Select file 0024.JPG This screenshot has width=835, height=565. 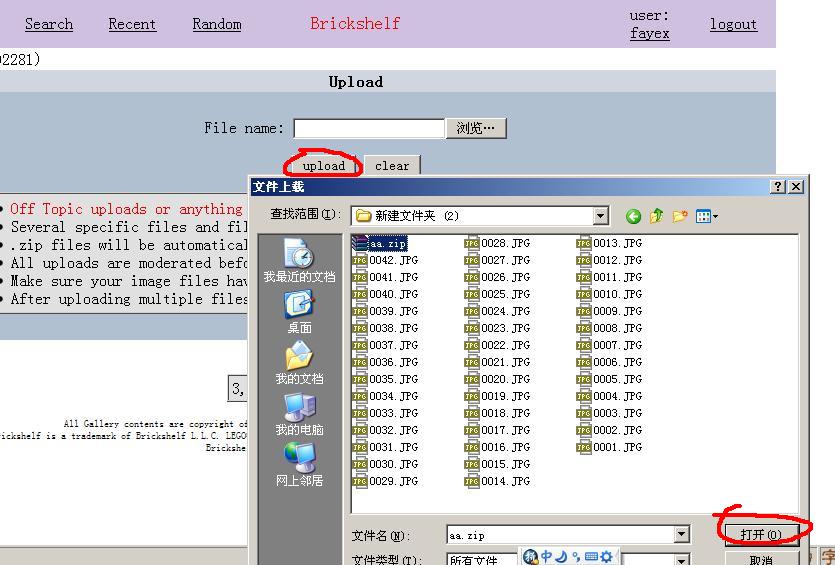click(x=497, y=312)
